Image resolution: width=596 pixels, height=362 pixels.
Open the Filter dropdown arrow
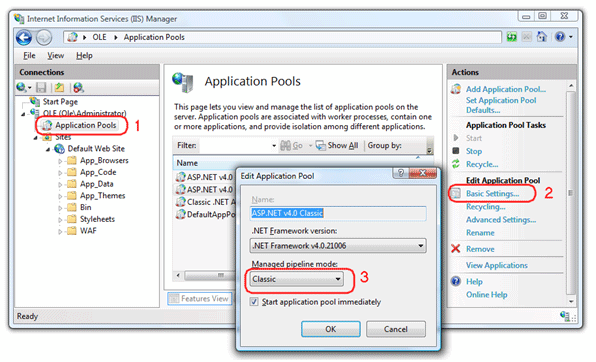tap(274, 146)
